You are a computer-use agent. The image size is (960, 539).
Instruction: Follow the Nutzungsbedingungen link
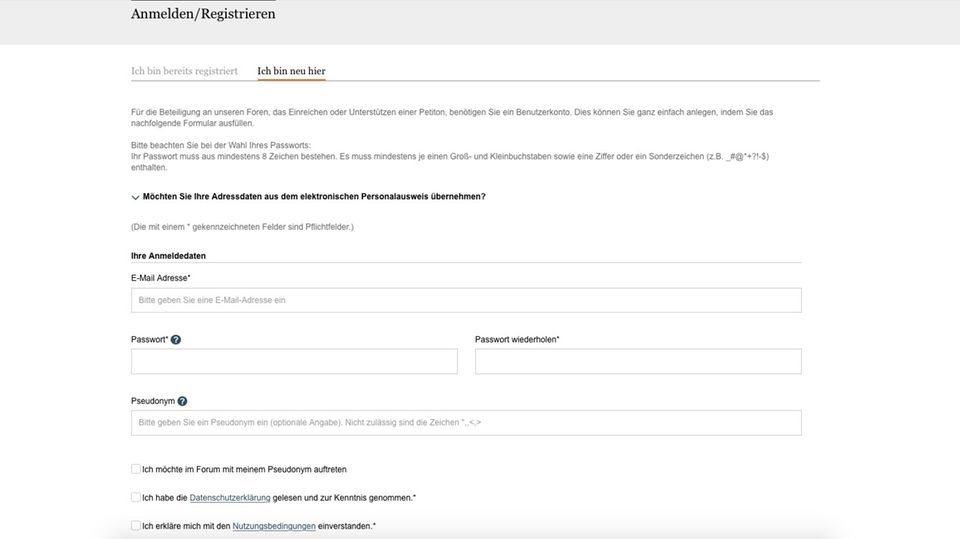coord(274,526)
